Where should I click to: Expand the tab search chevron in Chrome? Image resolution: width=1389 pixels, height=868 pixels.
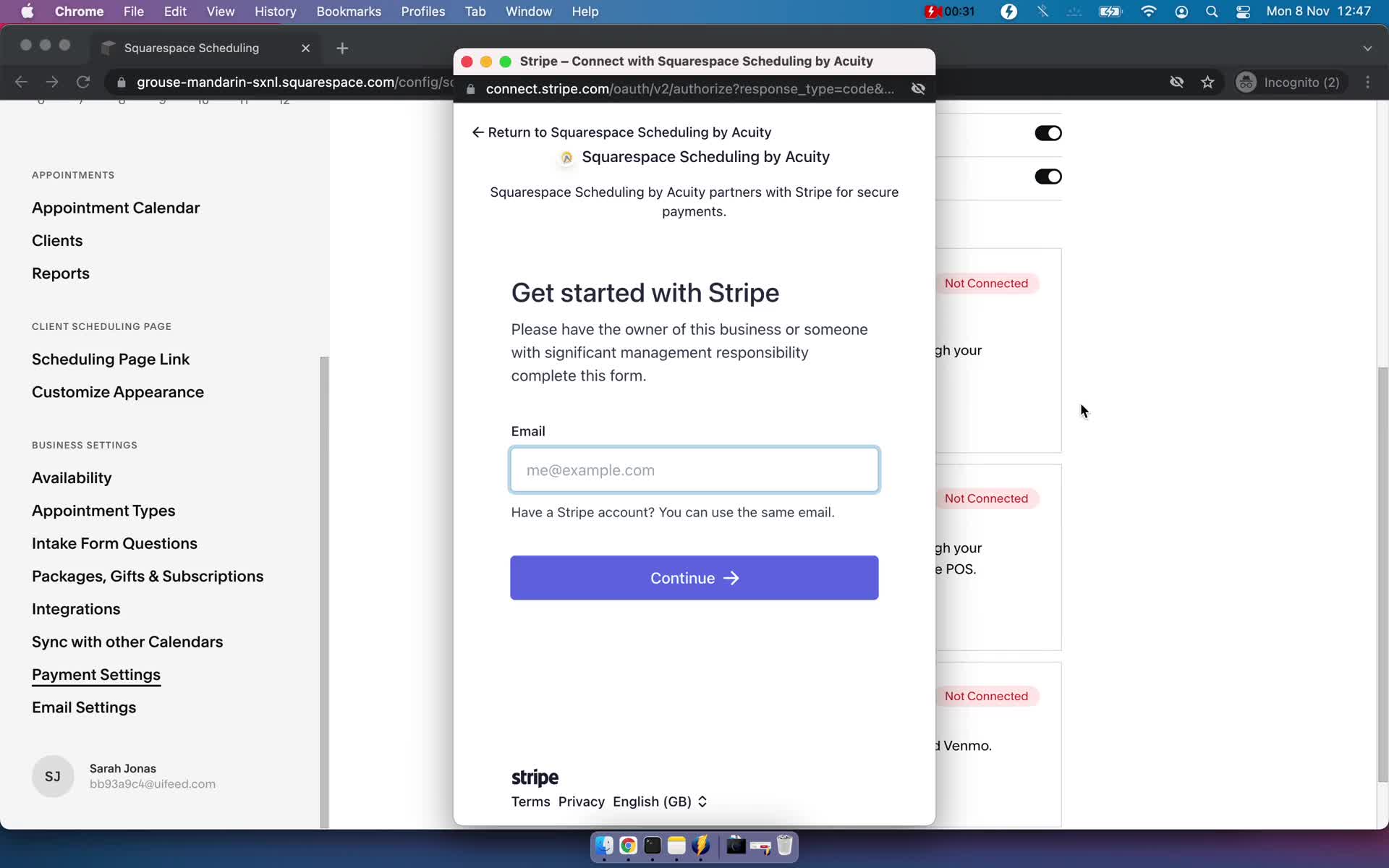(1367, 48)
